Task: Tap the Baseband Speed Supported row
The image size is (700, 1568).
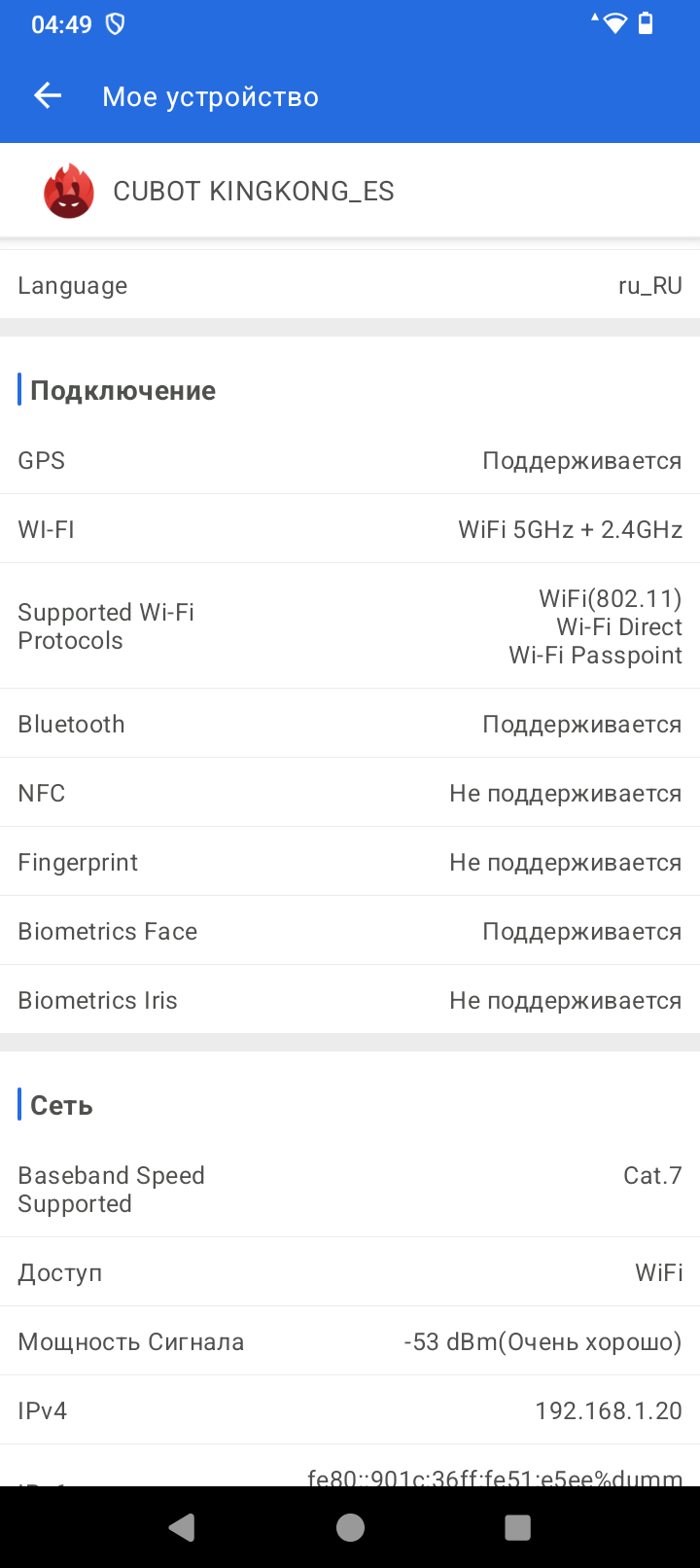Action: [350, 1190]
